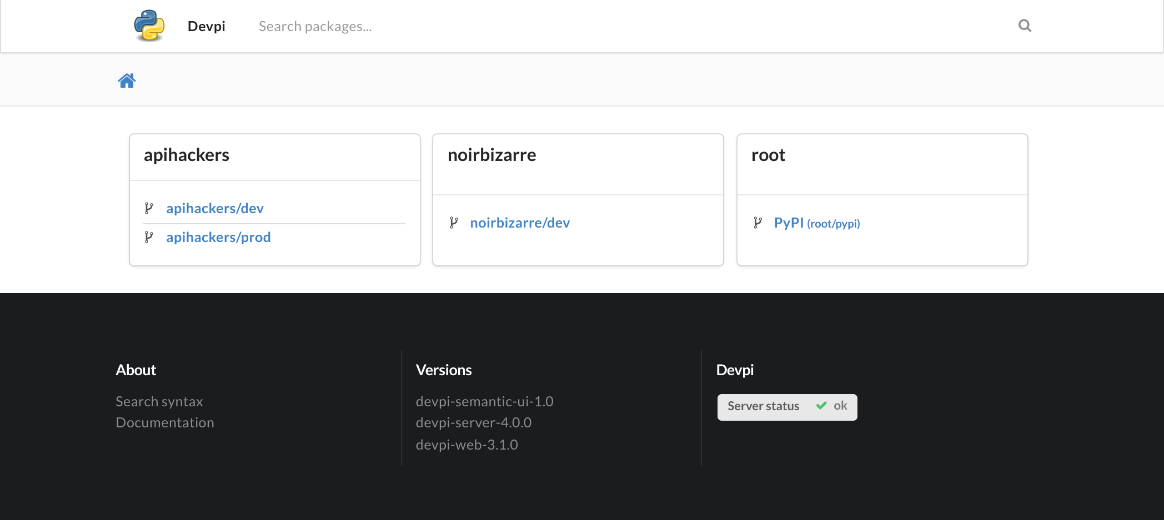
Task: Click devpi-server-4.0.0 version text
Action: pos(474,422)
